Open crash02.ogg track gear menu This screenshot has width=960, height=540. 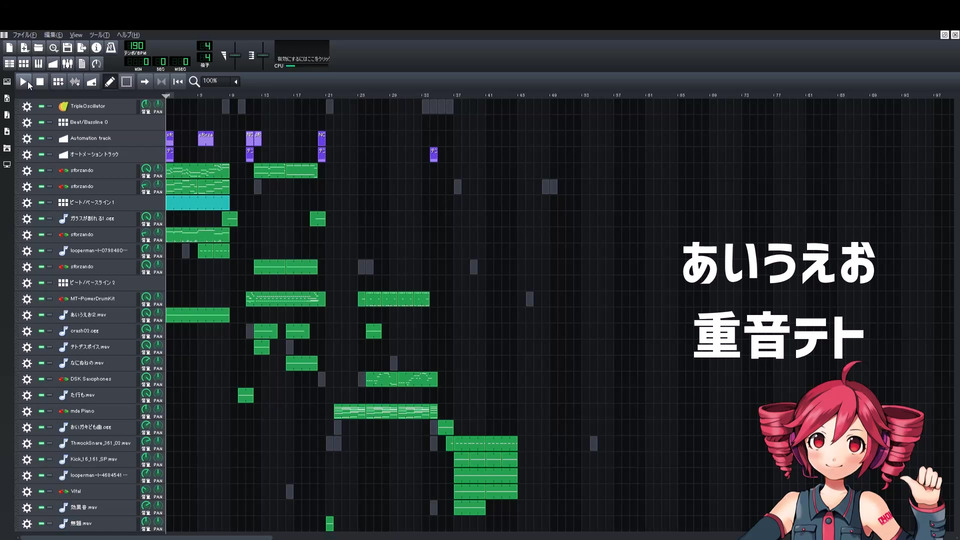27,331
